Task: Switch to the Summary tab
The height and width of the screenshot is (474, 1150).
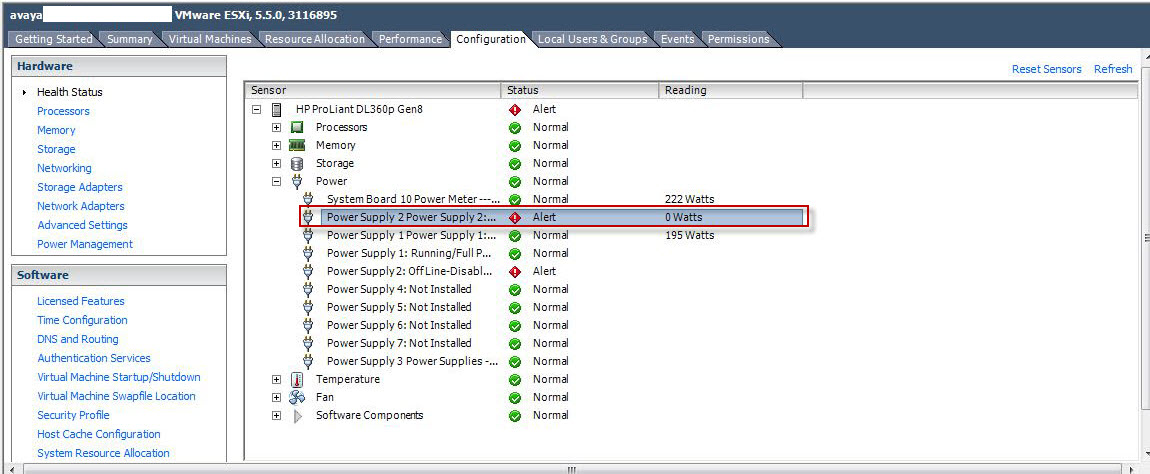Action: pos(130,39)
